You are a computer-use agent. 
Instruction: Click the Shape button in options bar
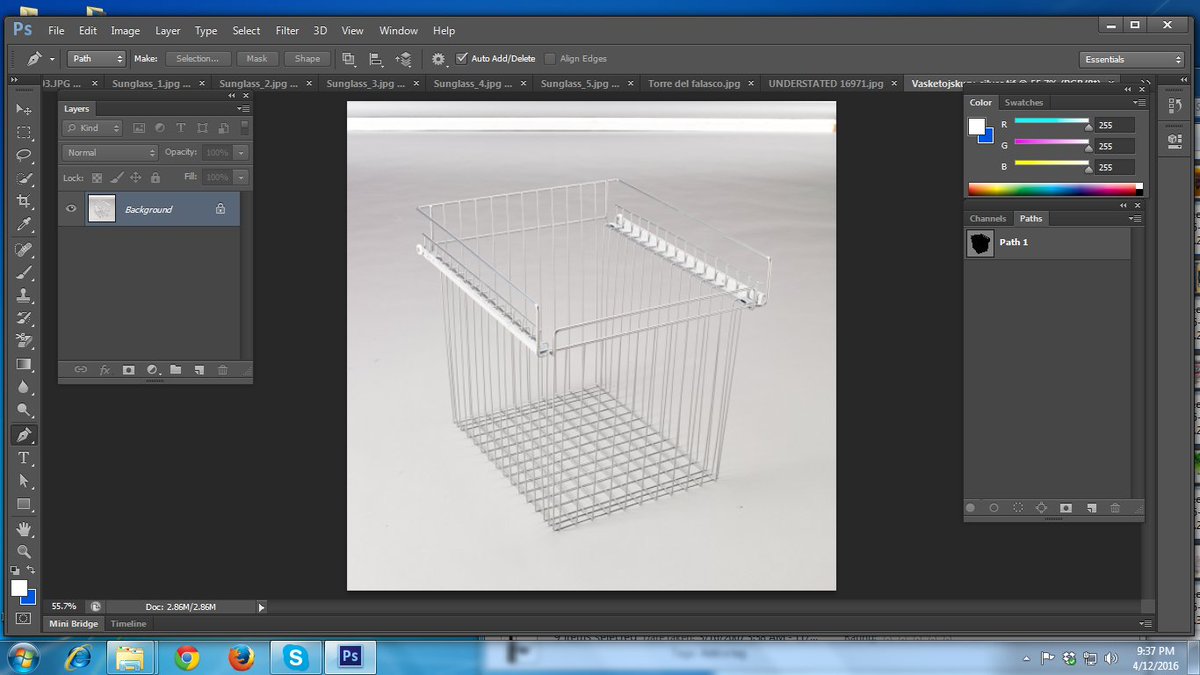307,59
